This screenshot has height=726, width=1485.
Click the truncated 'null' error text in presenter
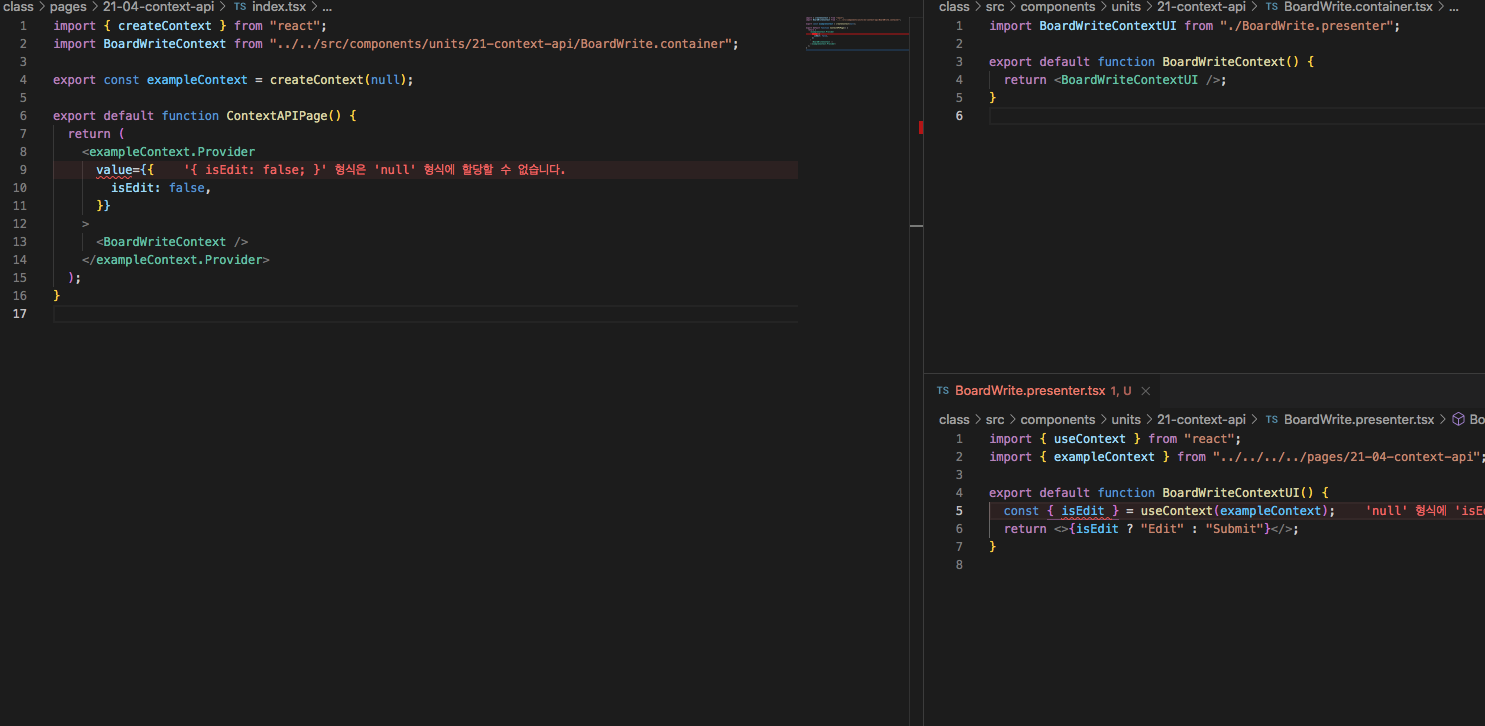(x=1425, y=511)
